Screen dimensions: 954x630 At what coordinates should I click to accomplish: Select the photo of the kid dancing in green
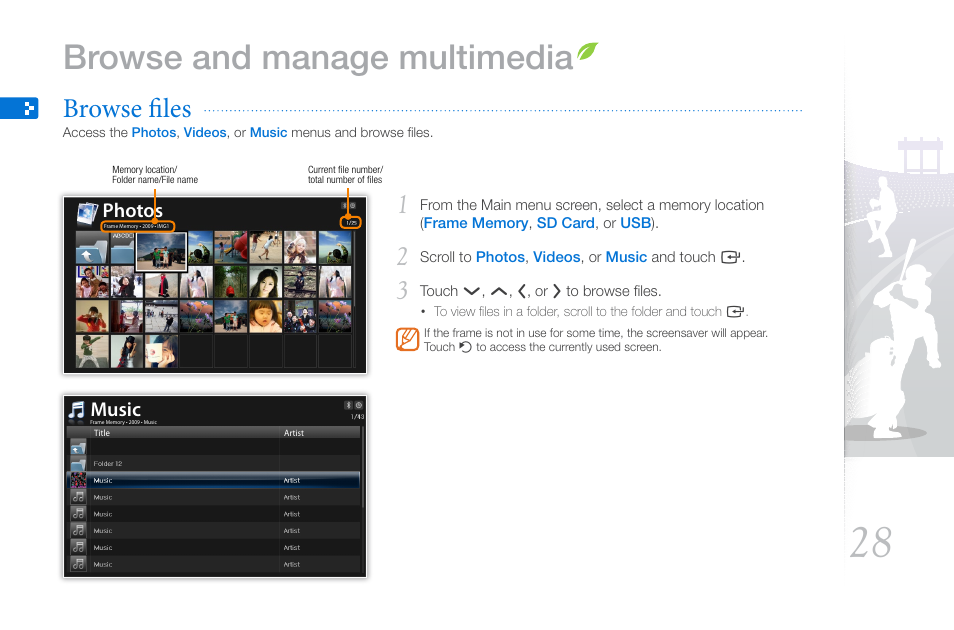tap(92, 351)
